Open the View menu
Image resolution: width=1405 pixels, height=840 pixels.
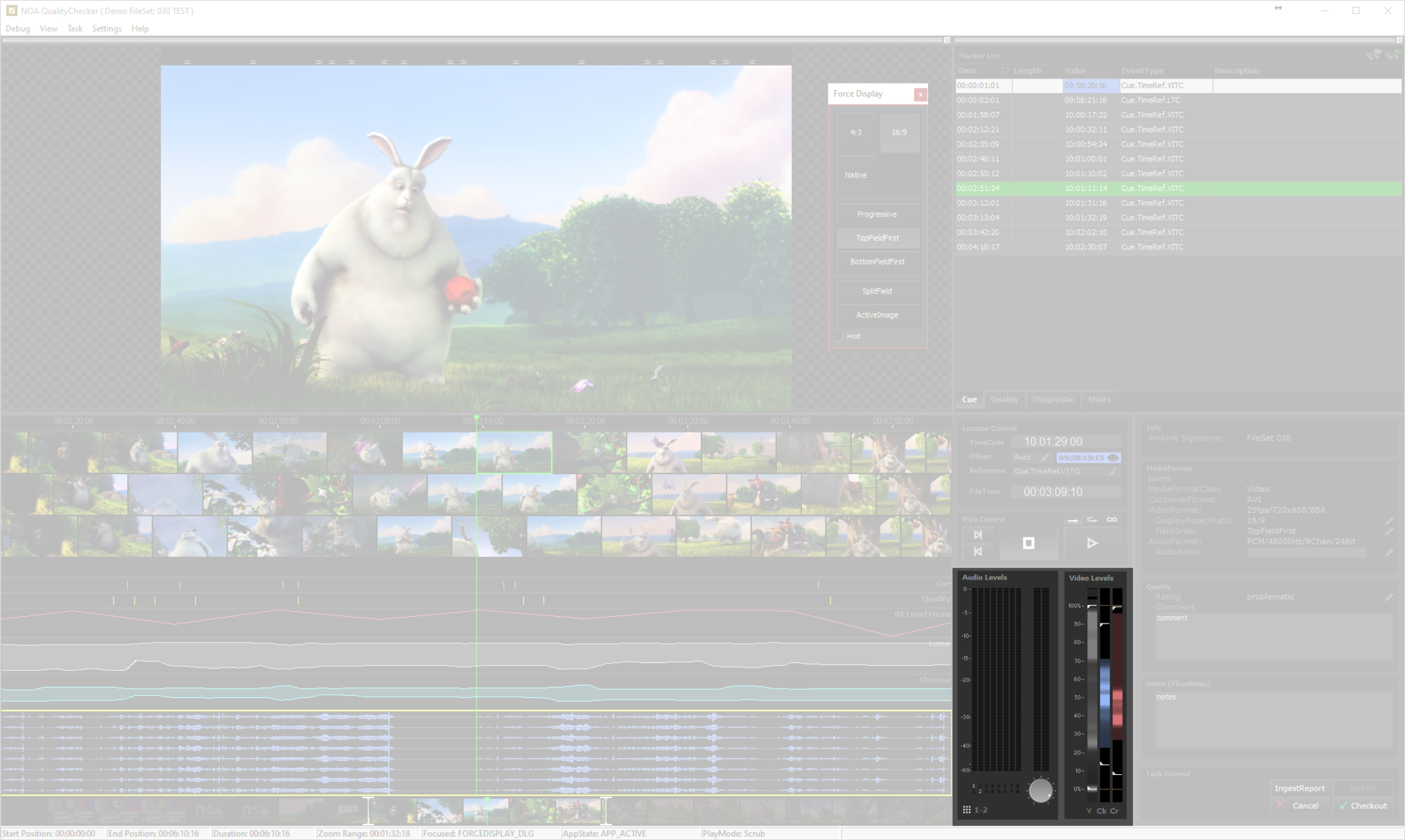click(48, 29)
